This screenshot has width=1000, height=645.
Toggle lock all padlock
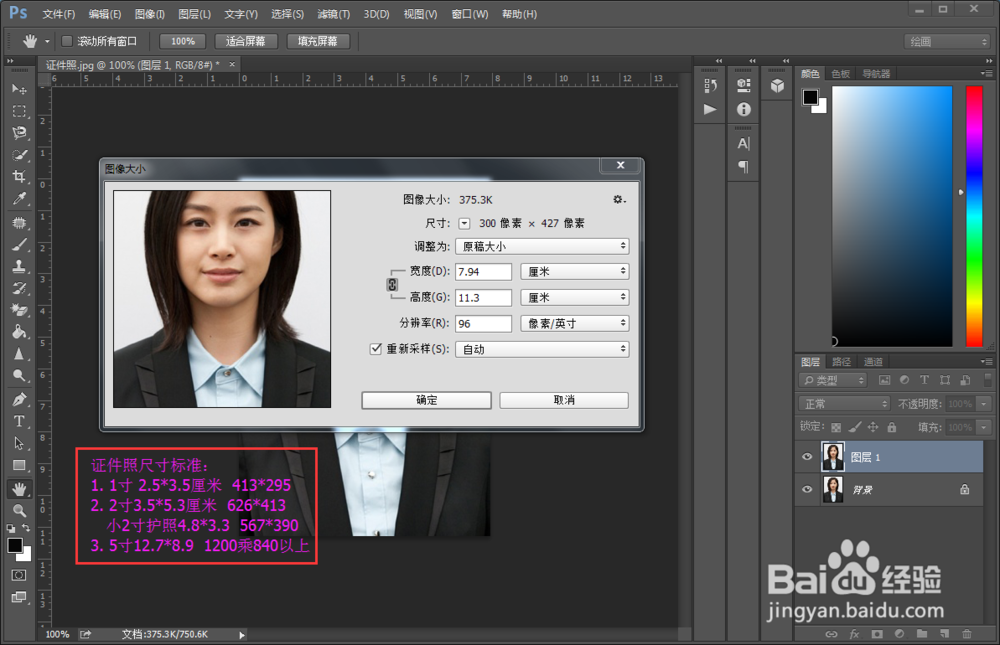892,427
